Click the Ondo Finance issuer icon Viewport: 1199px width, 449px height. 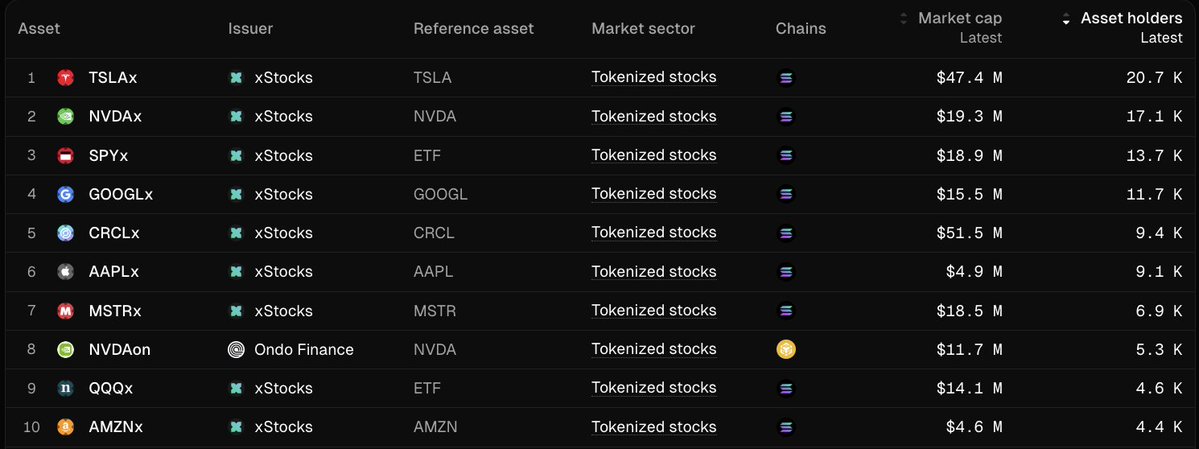(x=236, y=350)
